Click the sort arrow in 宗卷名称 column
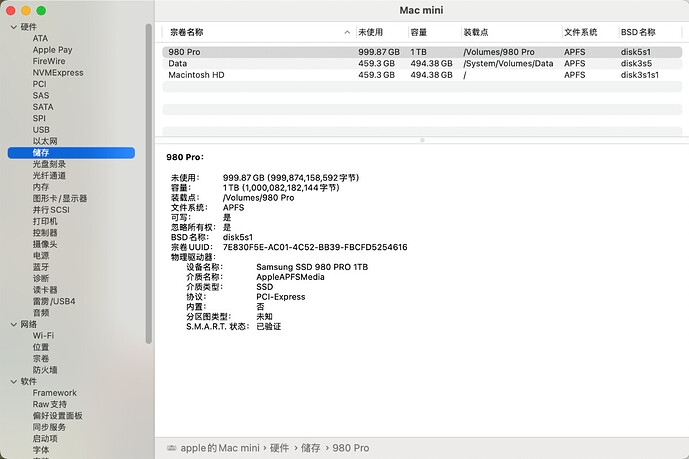This screenshot has width=689, height=459. [347, 33]
